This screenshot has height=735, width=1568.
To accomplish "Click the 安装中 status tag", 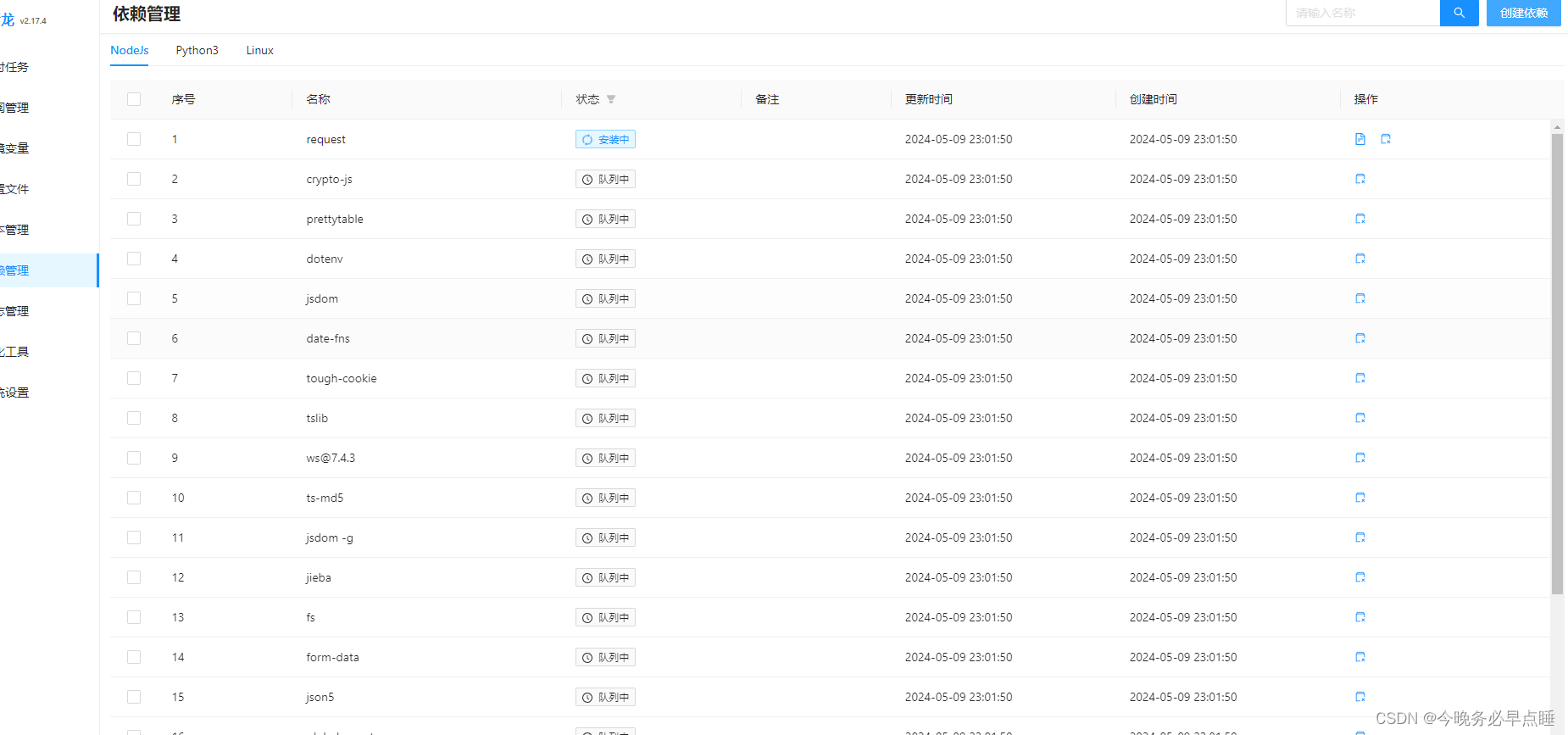I will pos(605,139).
